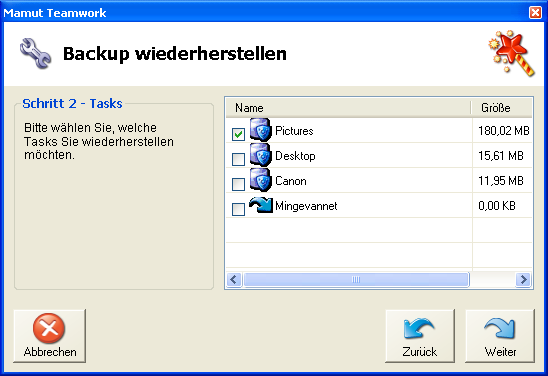Uncheck the Pictures task checkbox

(x=238, y=134)
